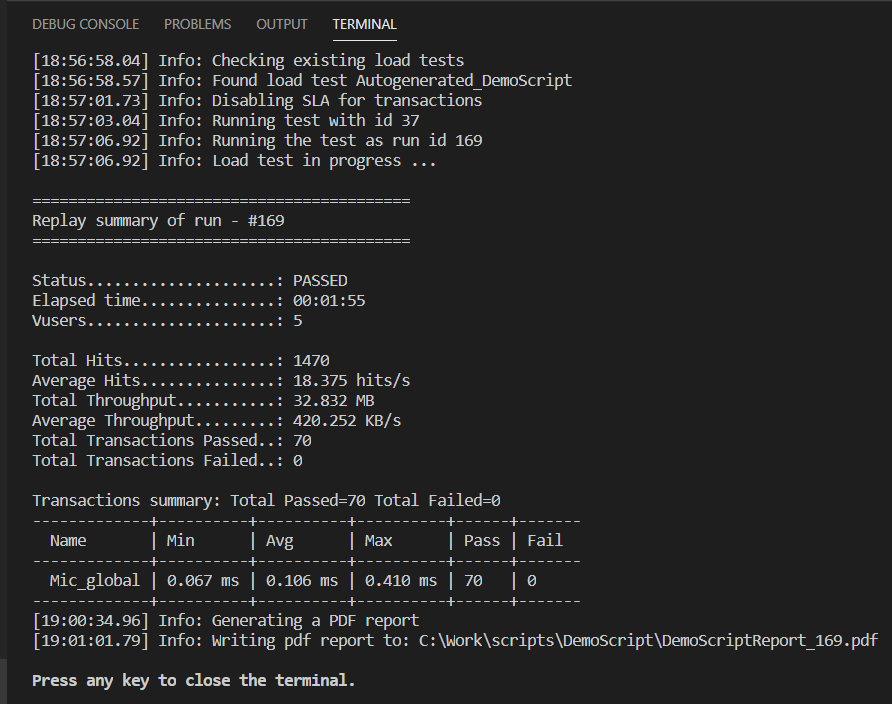Click the Total Hits value 1470
This screenshot has width=892, height=704.
pos(311,360)
